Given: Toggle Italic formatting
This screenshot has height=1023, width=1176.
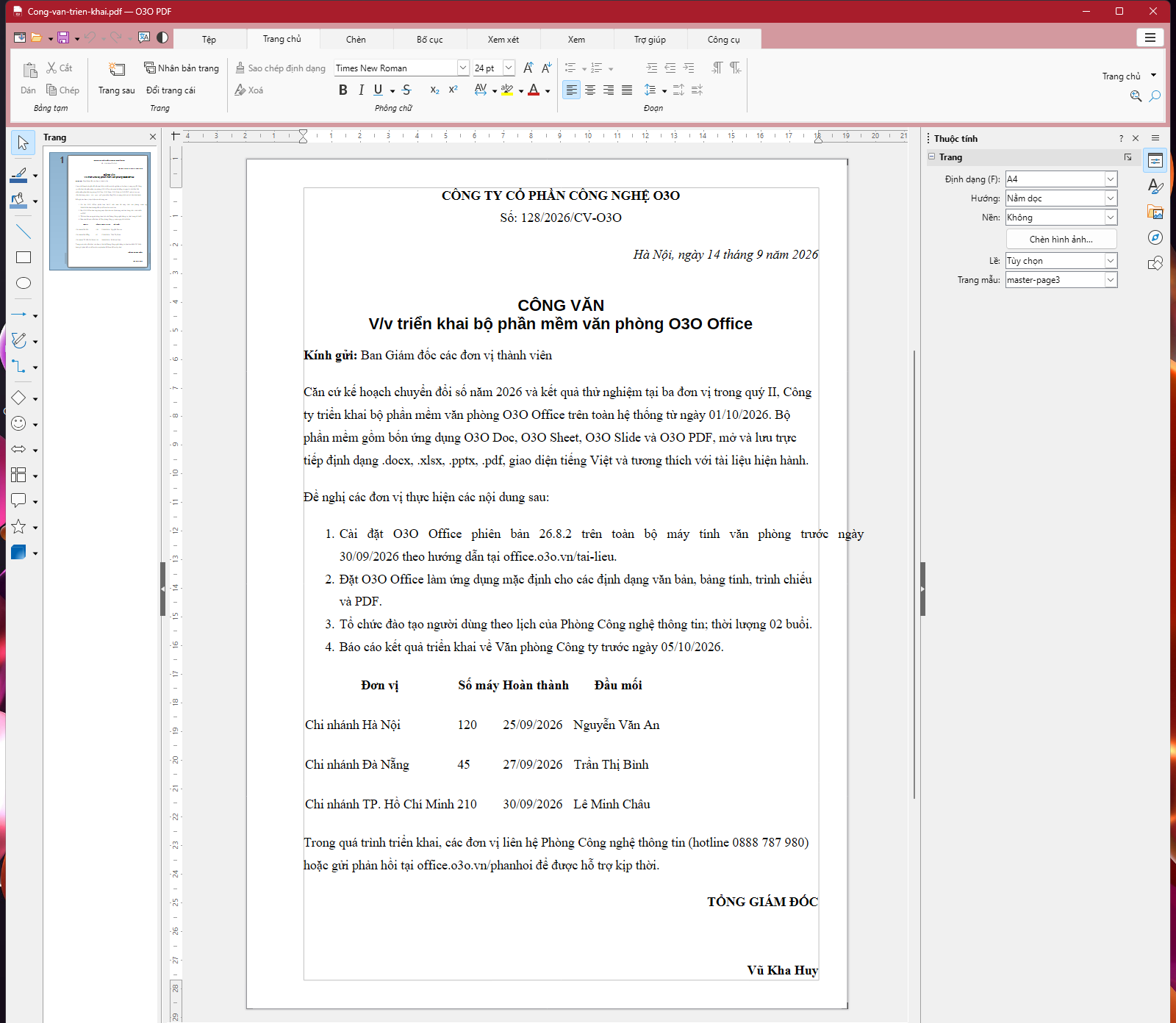Looking at the screenshot, I should [361, 90].
